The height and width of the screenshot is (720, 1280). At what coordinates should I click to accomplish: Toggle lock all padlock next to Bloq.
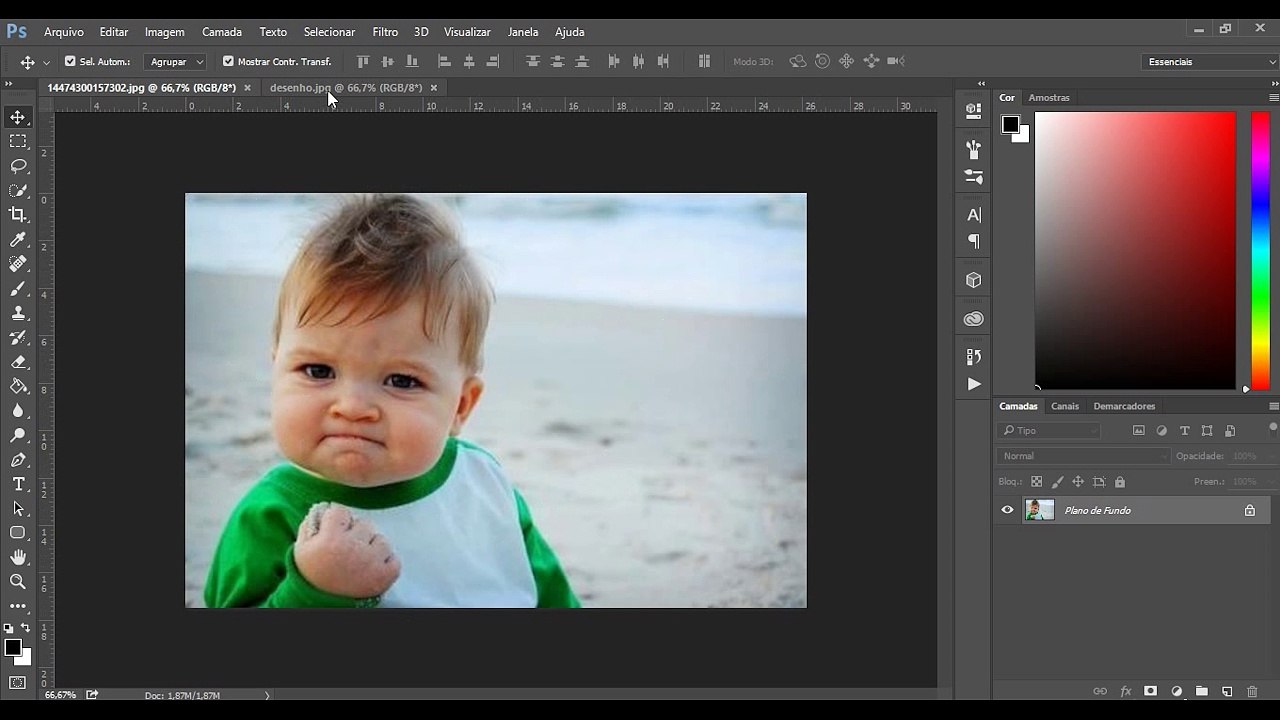pyautogui.click(x=1120, y=482)
